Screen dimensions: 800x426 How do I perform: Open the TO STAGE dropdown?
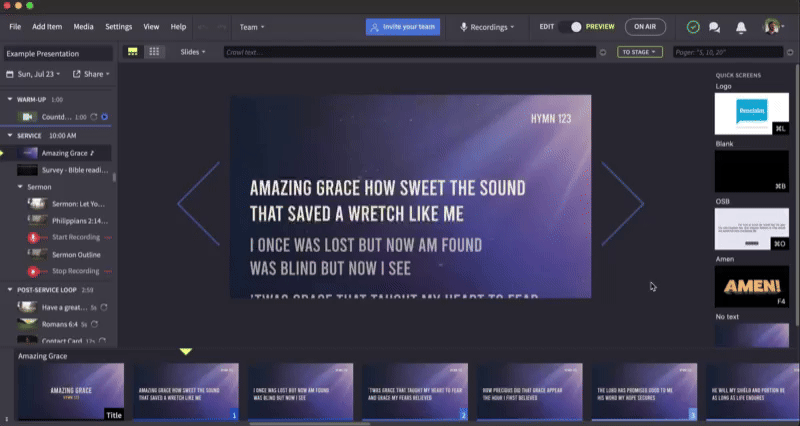640,52
